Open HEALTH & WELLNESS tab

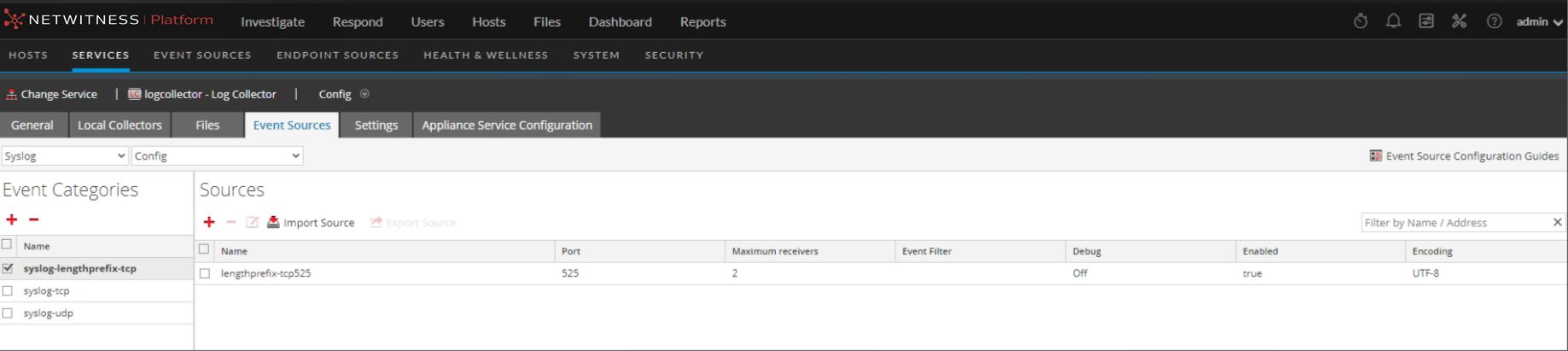click(486, 55)
